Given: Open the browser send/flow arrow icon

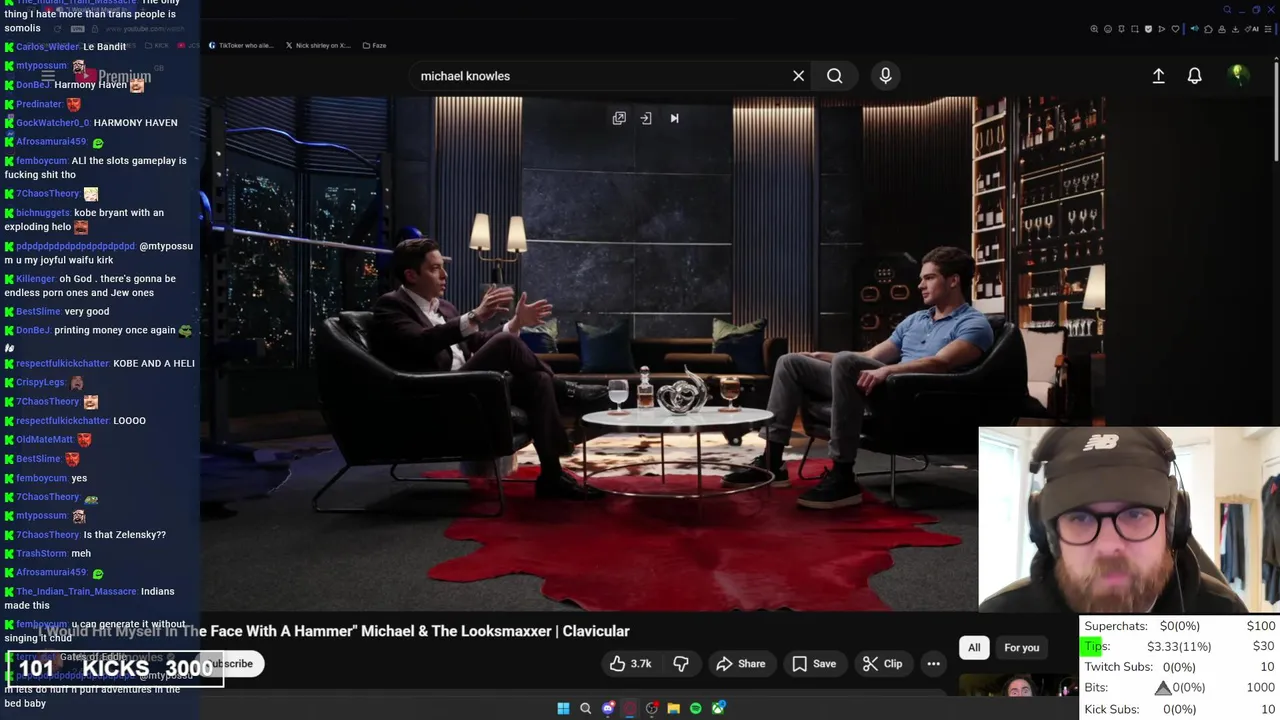Looking at the screenshot, I should (1162, 29).
